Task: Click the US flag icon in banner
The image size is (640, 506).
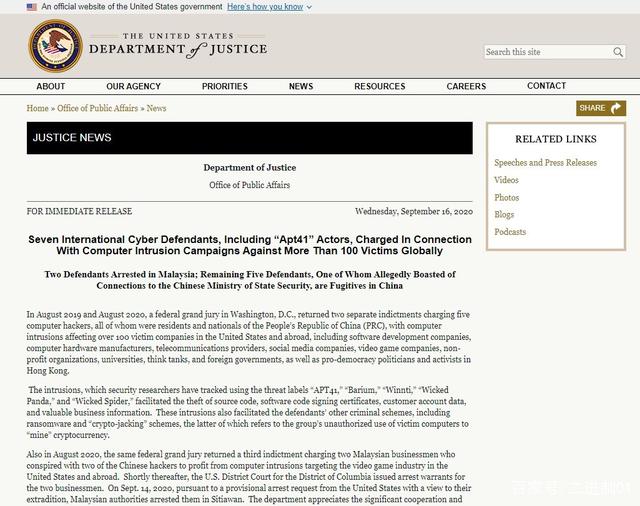Action: (31, 7)
